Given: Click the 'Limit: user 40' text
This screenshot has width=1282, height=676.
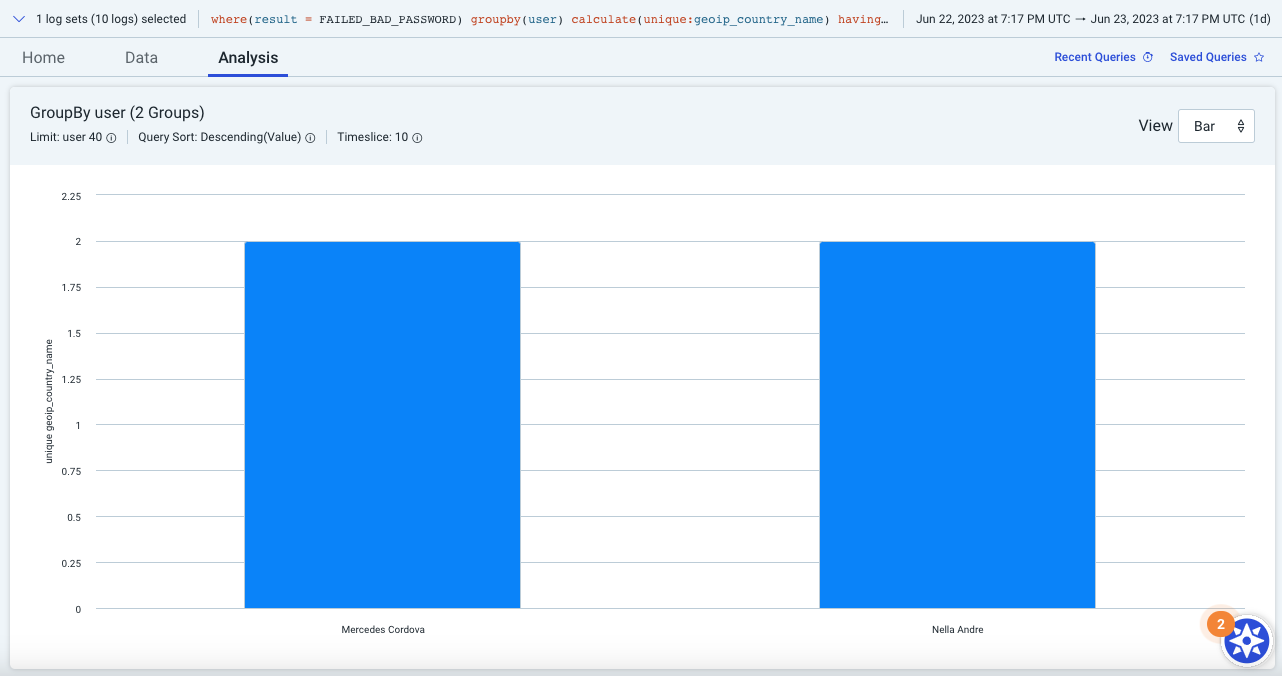Looking at the screenshot, I should (66, 138).
